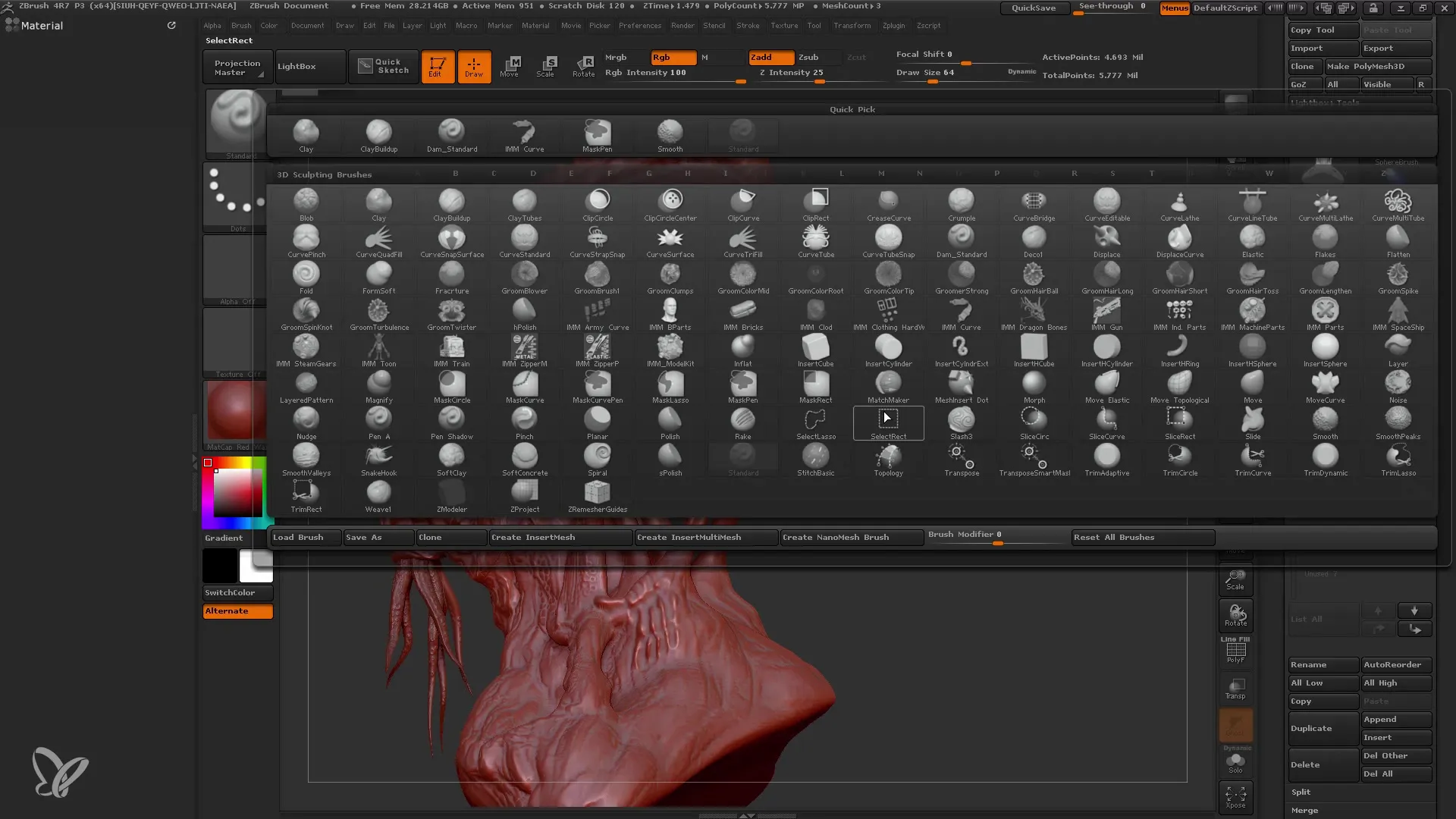Open the Tool menu in menu bar
Image resolution: width=1456 pixels, height=819 pixels.
(x=813, y=25)
